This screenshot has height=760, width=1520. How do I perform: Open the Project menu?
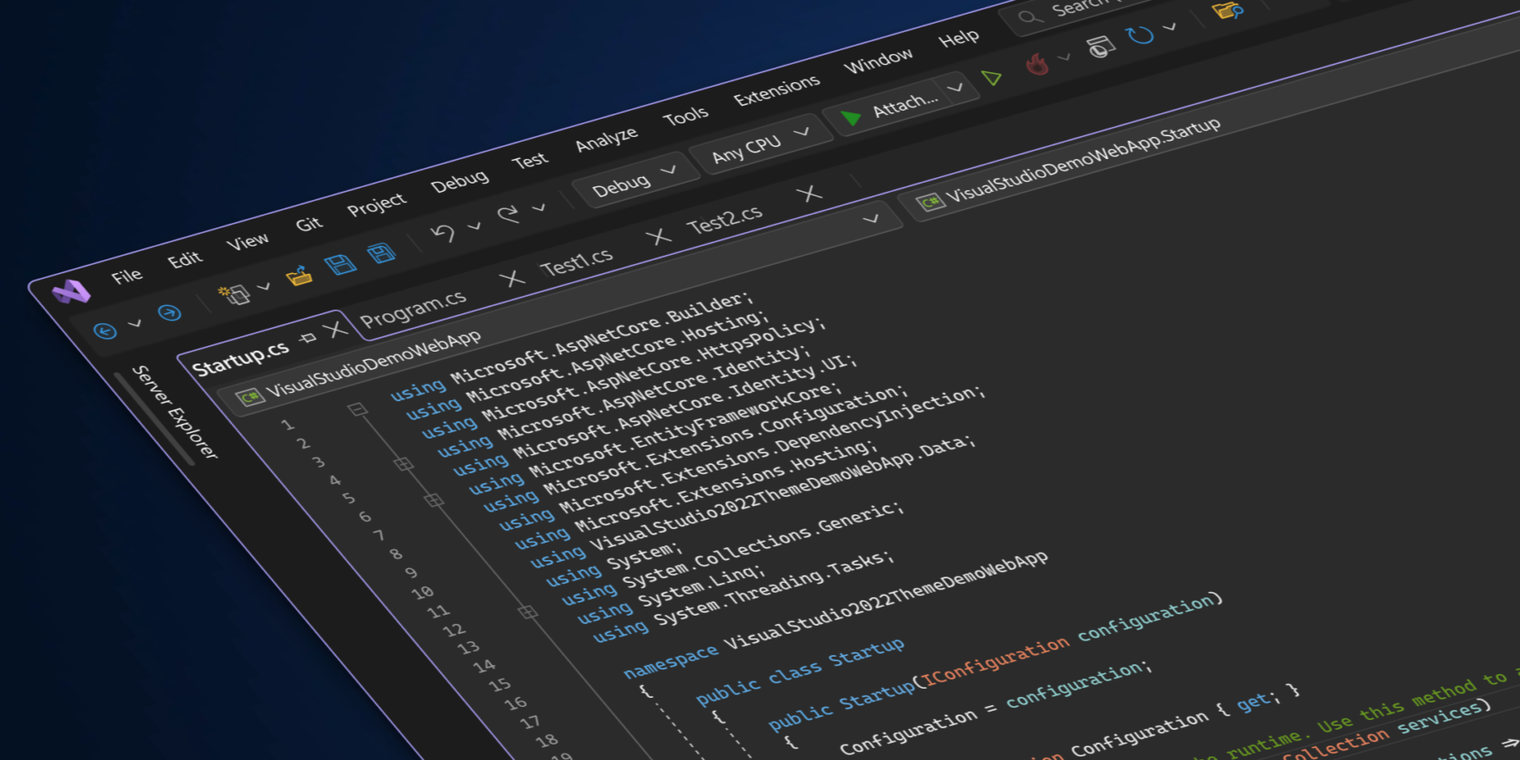(377, 203)
